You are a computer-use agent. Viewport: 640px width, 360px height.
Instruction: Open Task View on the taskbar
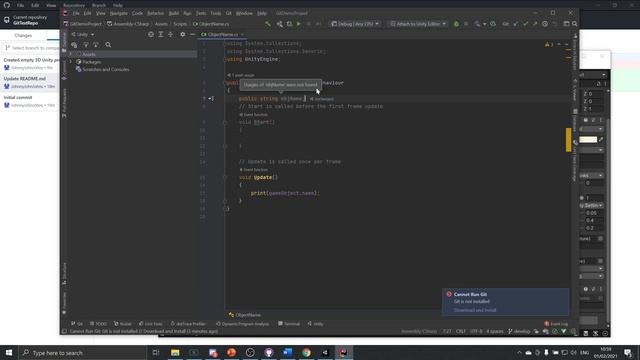(x=156, y=353)
